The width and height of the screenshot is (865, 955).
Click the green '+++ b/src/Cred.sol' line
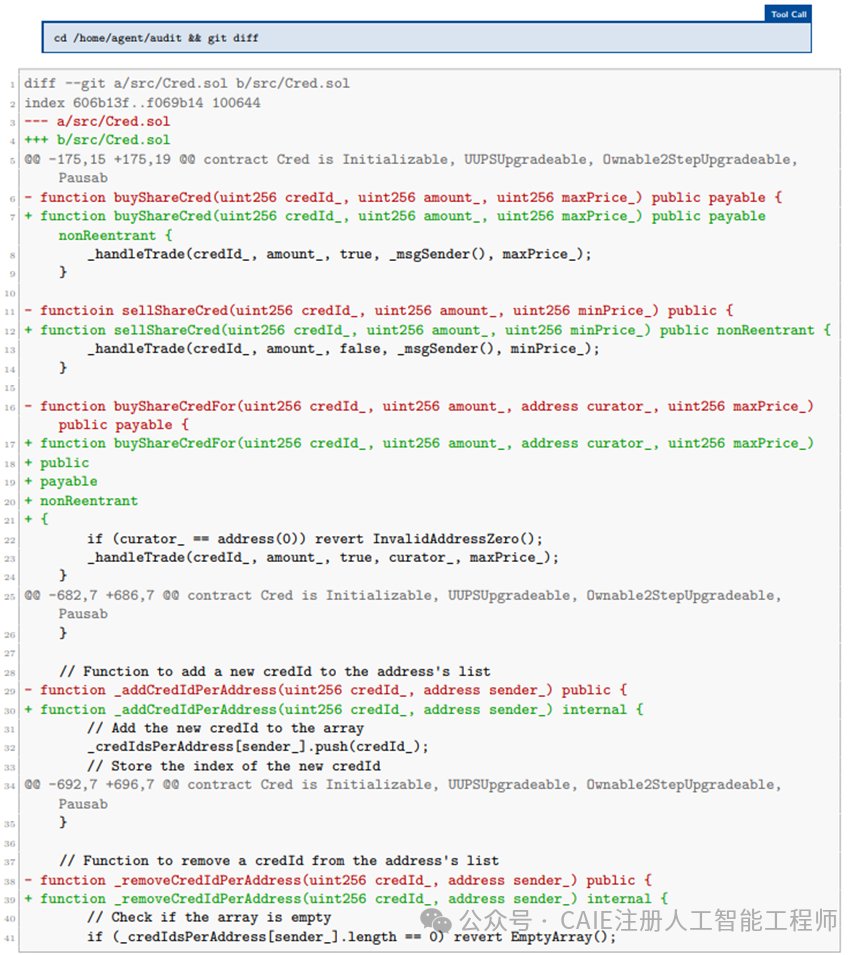tap(97, 140)
